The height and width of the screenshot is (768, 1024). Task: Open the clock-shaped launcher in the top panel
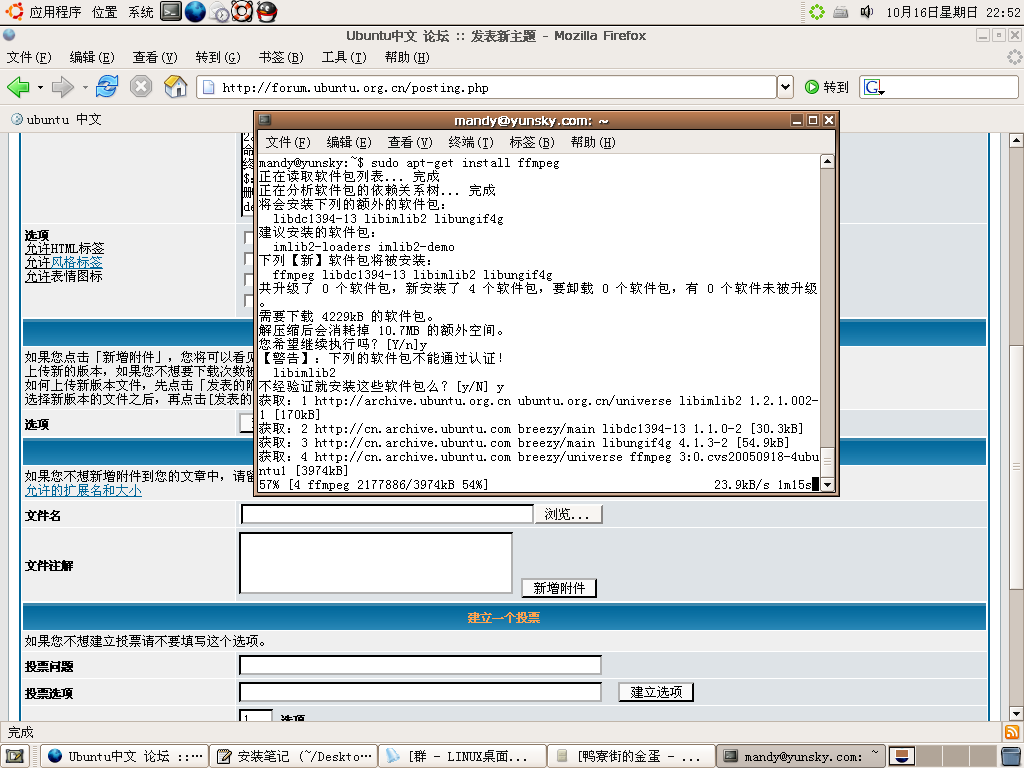tap(219, 12)
